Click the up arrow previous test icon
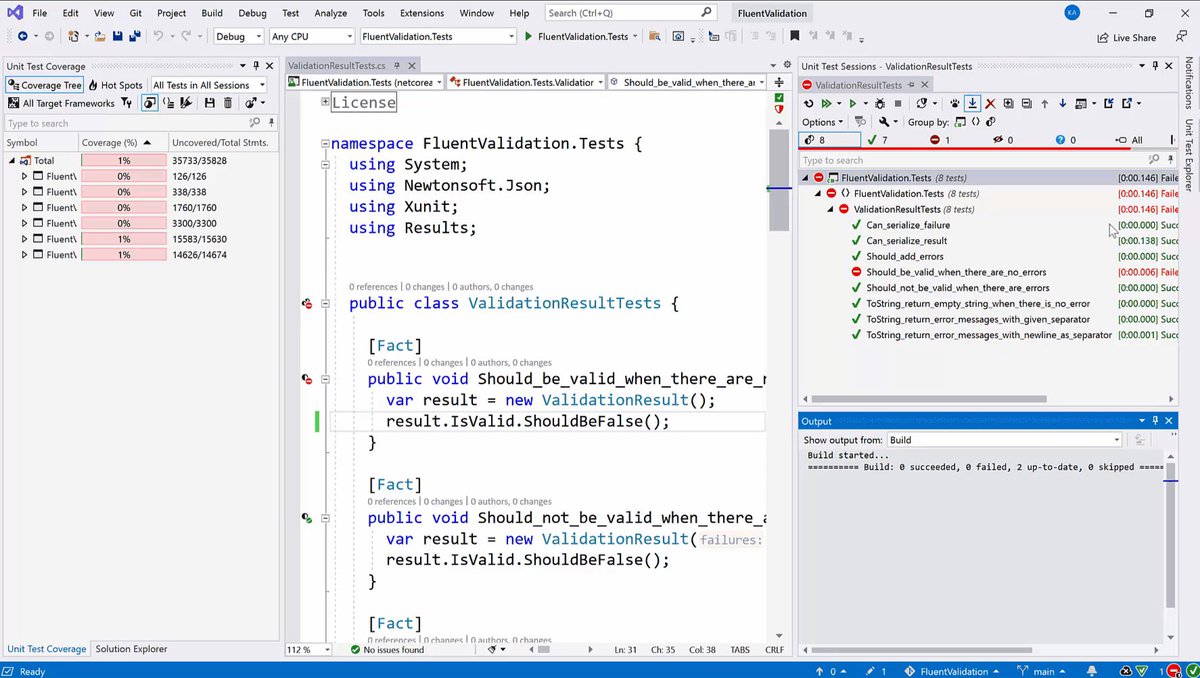 point(1044,103)
